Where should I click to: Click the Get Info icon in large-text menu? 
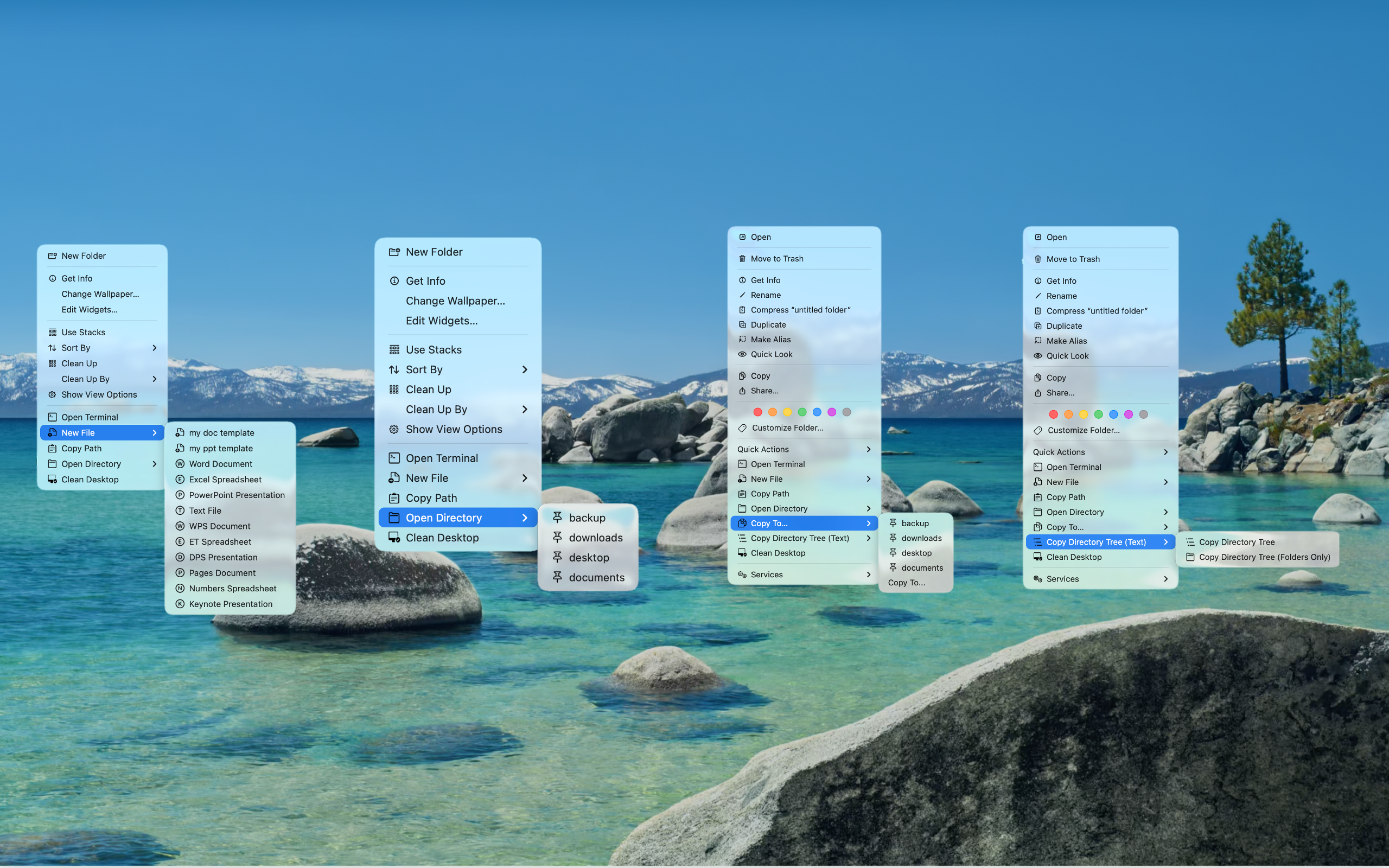(x=394, y=280)
